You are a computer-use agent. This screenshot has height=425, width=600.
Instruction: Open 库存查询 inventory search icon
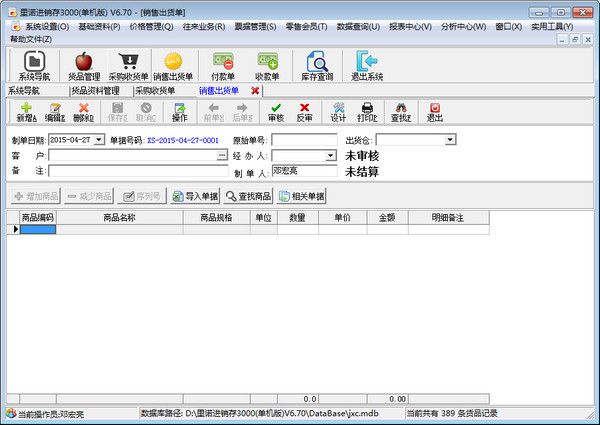point(317,65)
